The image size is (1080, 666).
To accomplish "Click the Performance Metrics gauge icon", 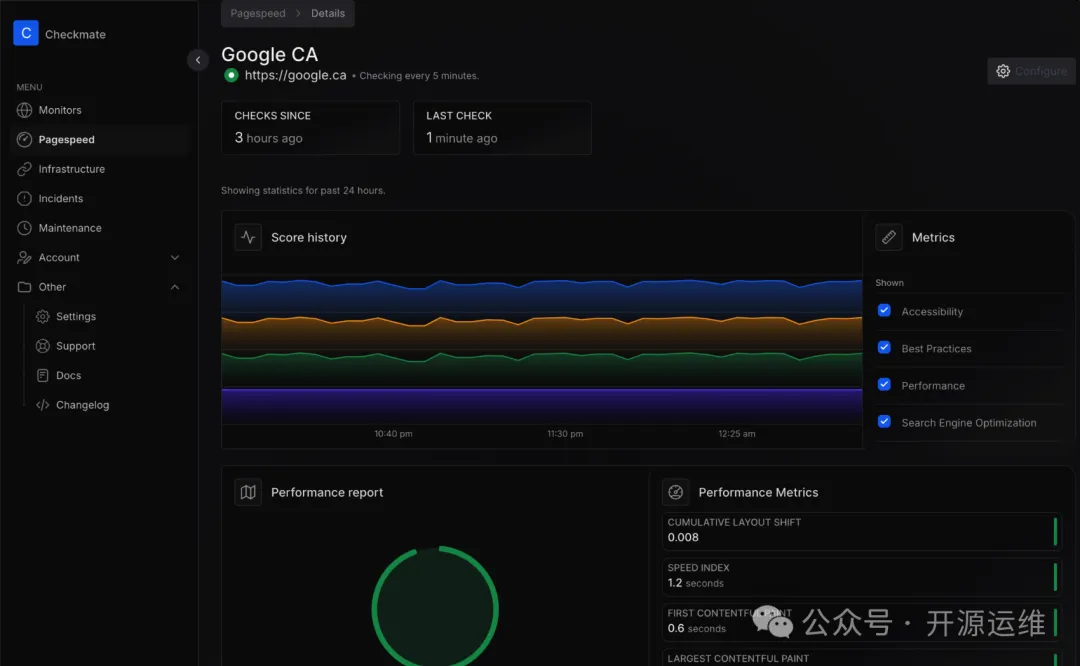I will 676,492.
